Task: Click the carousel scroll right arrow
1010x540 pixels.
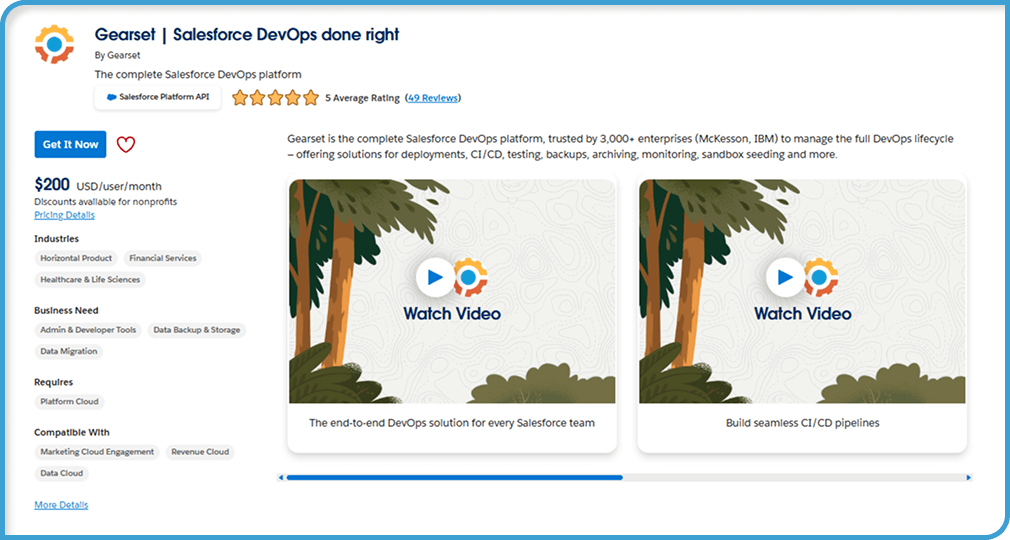Action: point(968,478)
